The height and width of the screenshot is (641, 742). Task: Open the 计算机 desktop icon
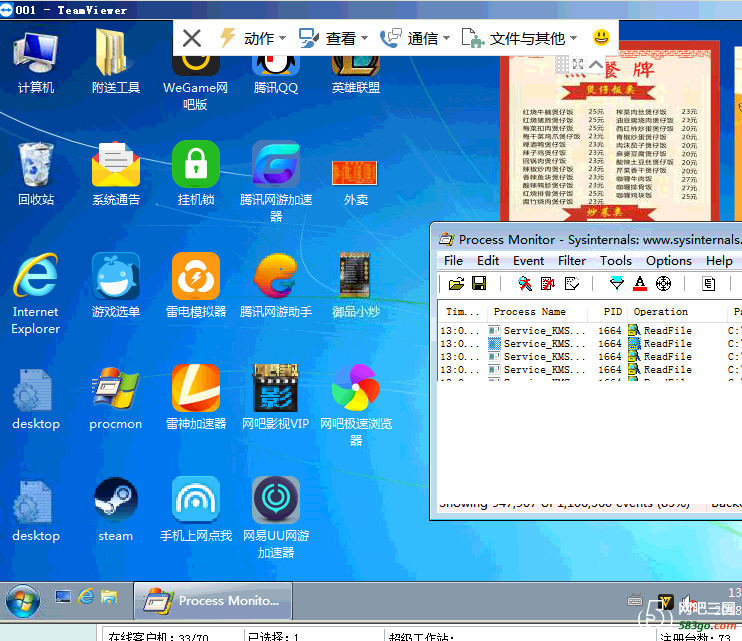click(x=36, y=62)
